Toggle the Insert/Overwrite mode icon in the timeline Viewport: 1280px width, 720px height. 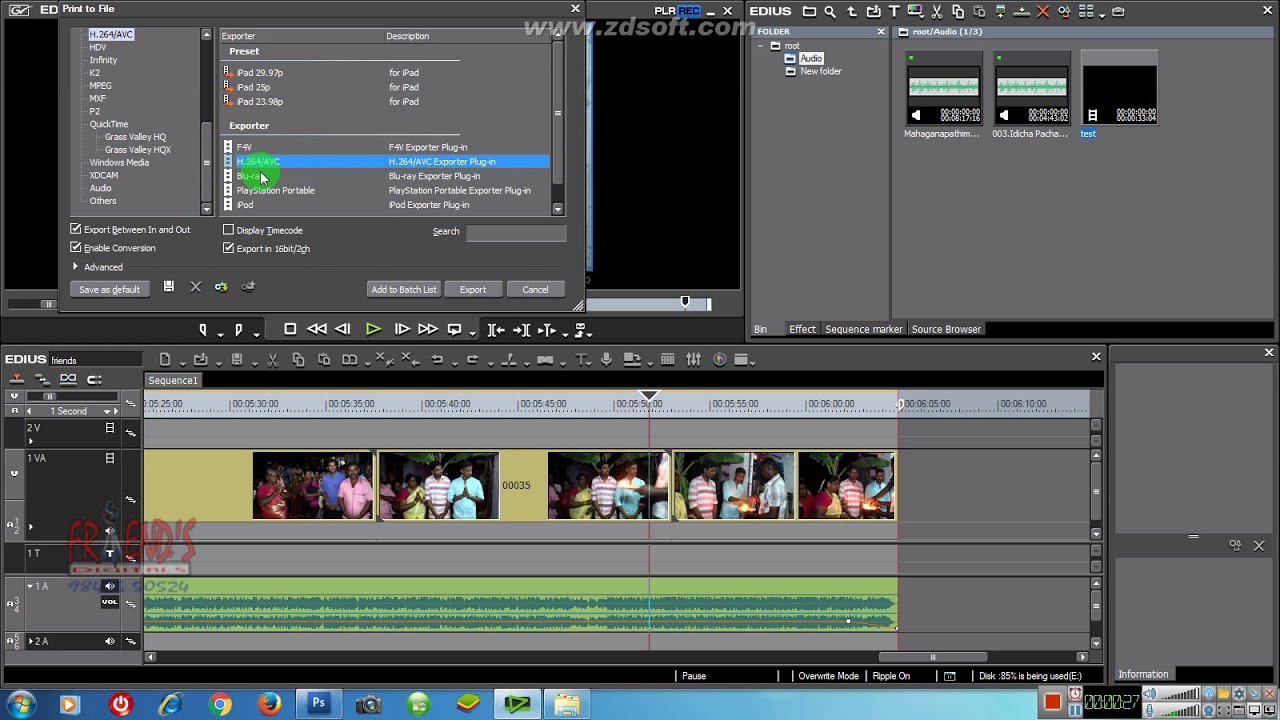(17, 379)
